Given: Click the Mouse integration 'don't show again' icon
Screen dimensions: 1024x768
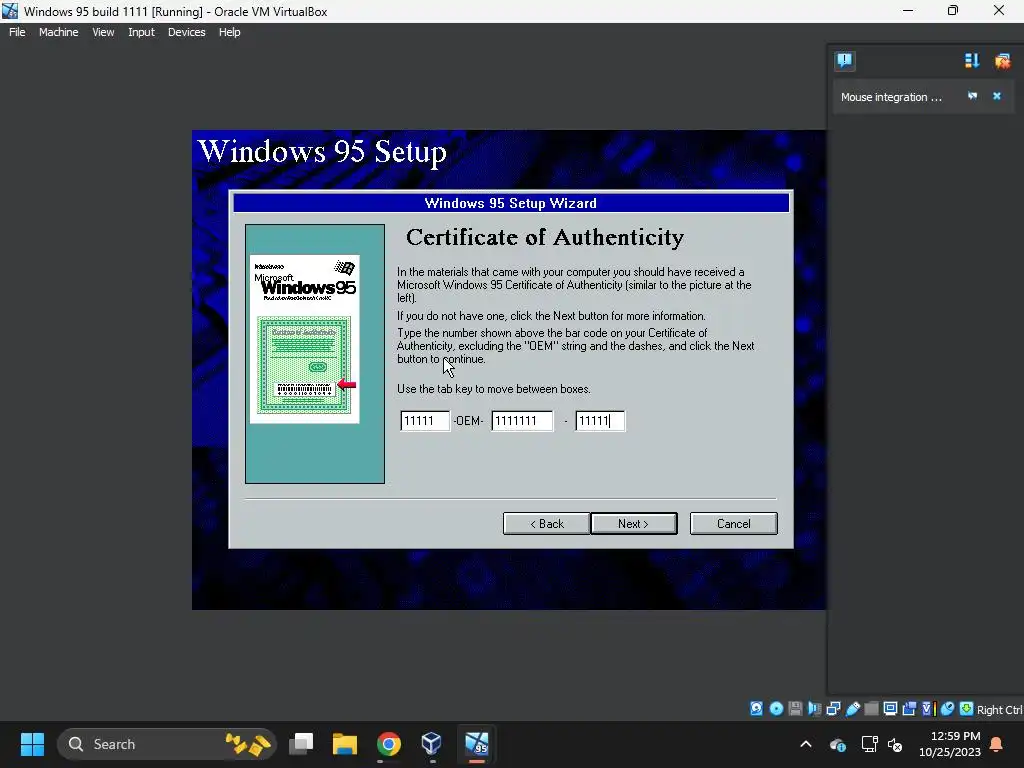Looking at the screenshot, I should pyautogui.click(x=972, y=96).
